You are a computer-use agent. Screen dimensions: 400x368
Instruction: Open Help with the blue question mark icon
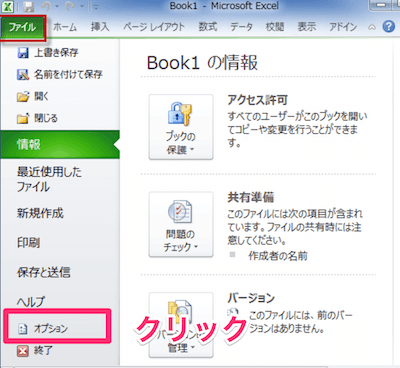click(389, 26)
